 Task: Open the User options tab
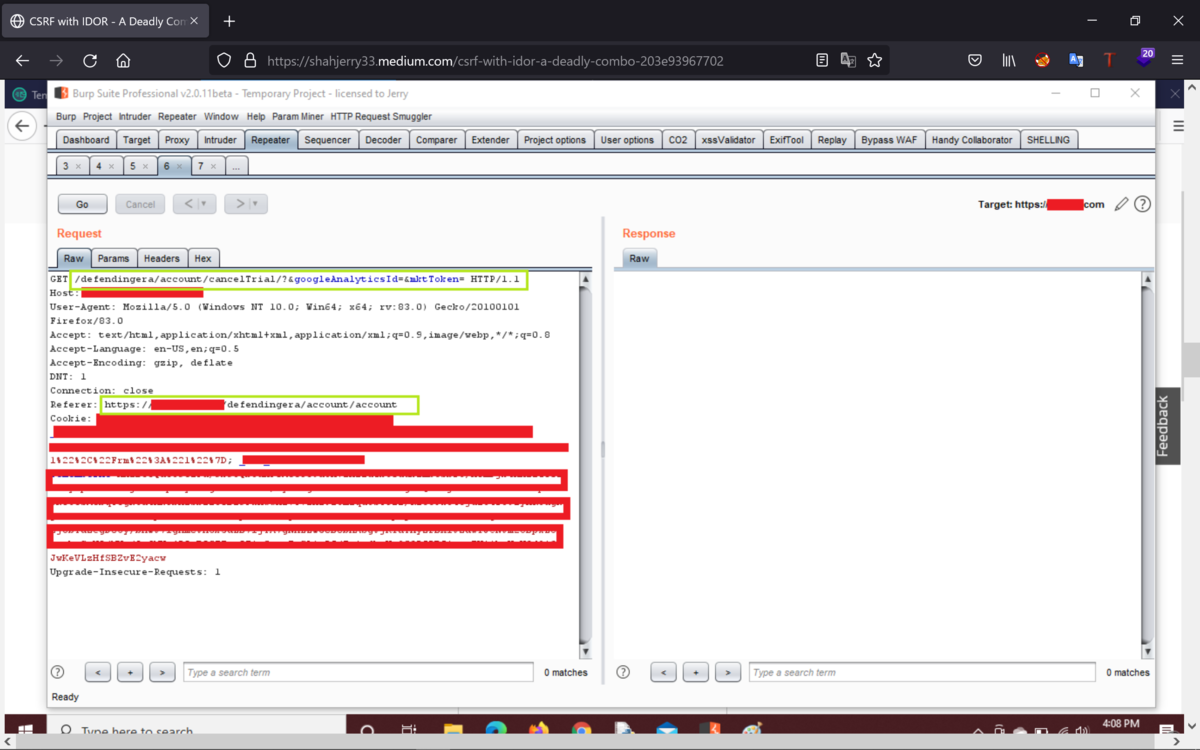(x=627, y=140)
